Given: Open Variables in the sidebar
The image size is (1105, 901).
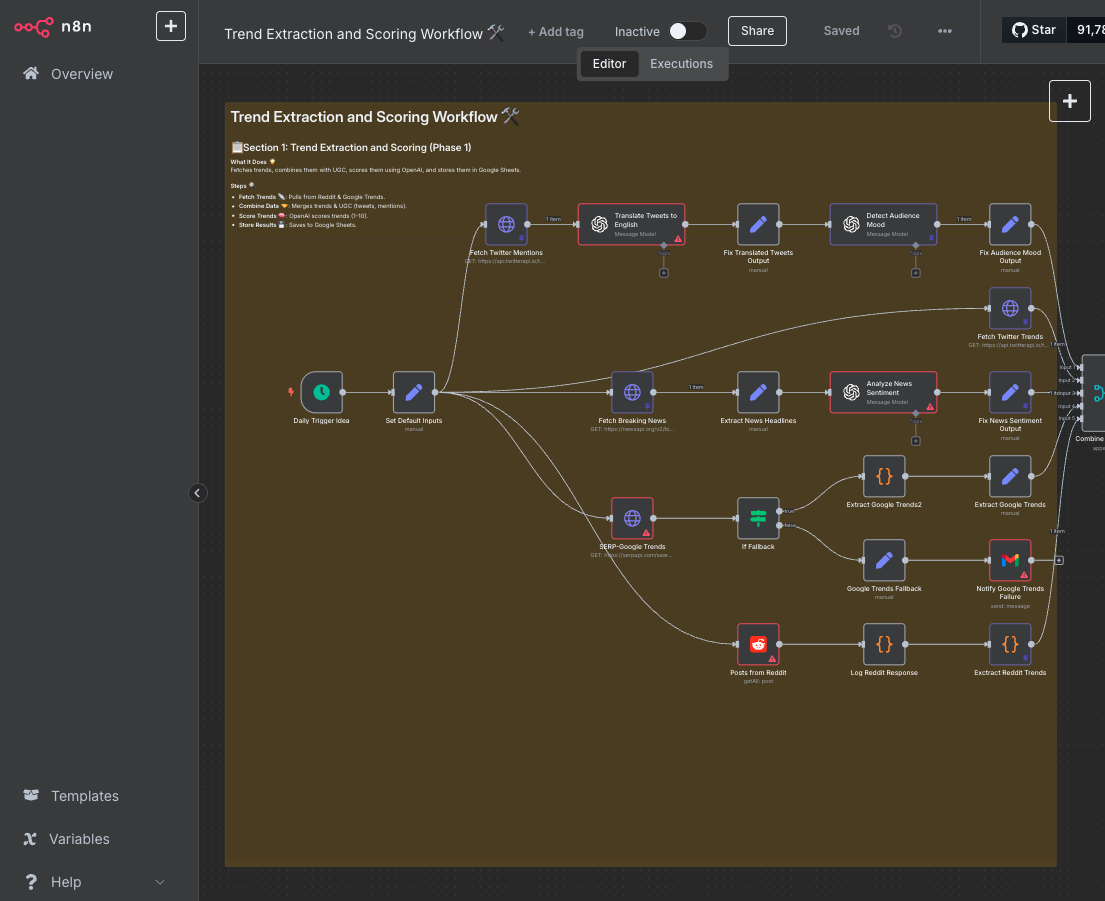Looking at the screenshot, I should (99, 839).
